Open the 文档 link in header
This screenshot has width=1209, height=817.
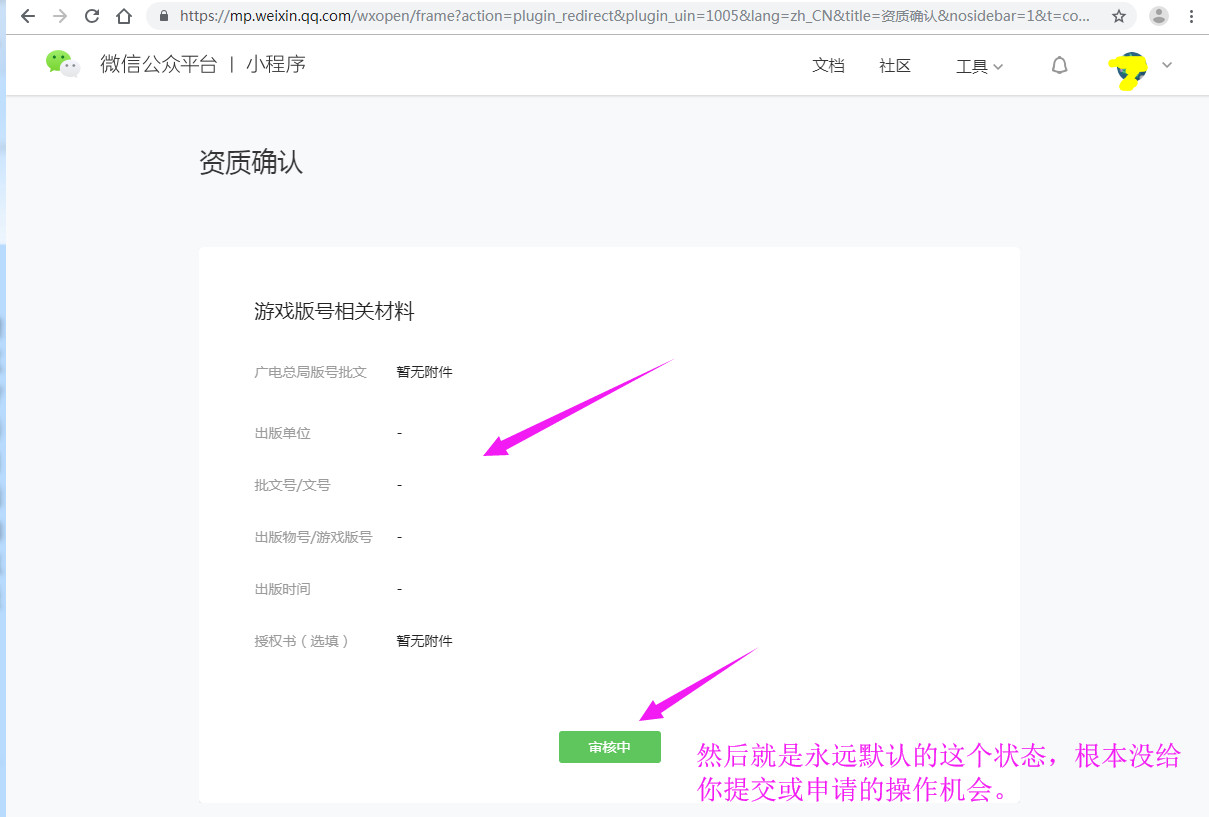click(828, 65)
